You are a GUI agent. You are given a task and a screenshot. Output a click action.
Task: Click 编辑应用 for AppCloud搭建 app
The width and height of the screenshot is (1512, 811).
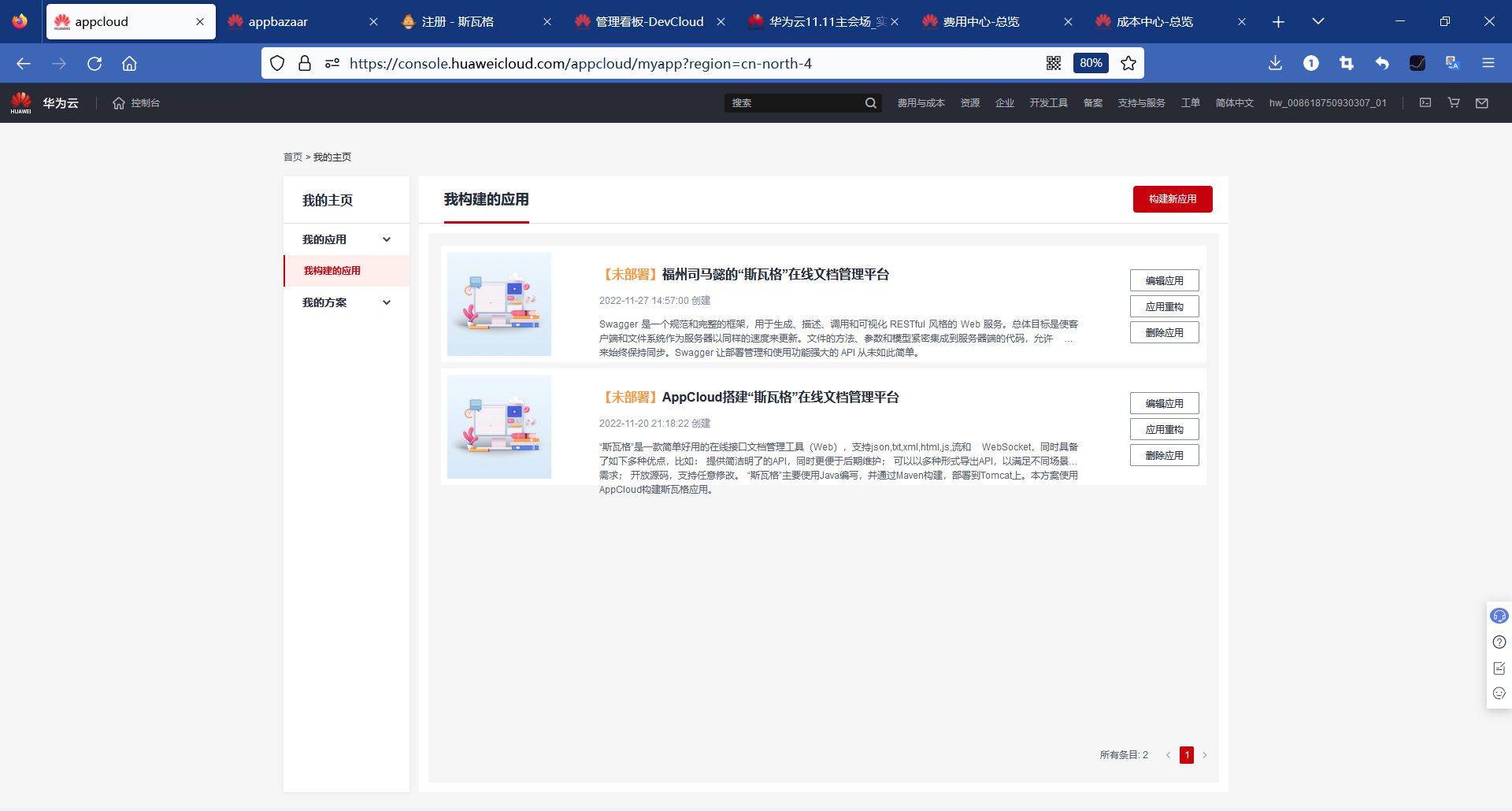pos(1165,403)
